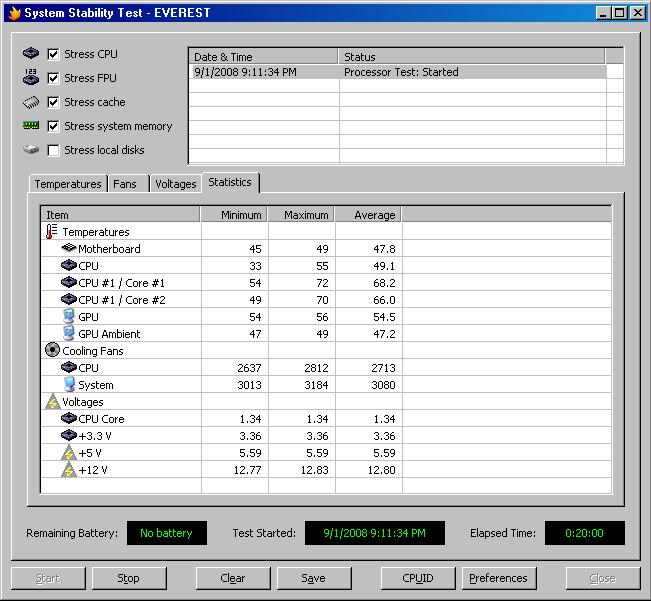This screenshot has width=651, height=602.
Task: Click the EVEREST flame icon in title bar
Action: [x=15, y=13]
